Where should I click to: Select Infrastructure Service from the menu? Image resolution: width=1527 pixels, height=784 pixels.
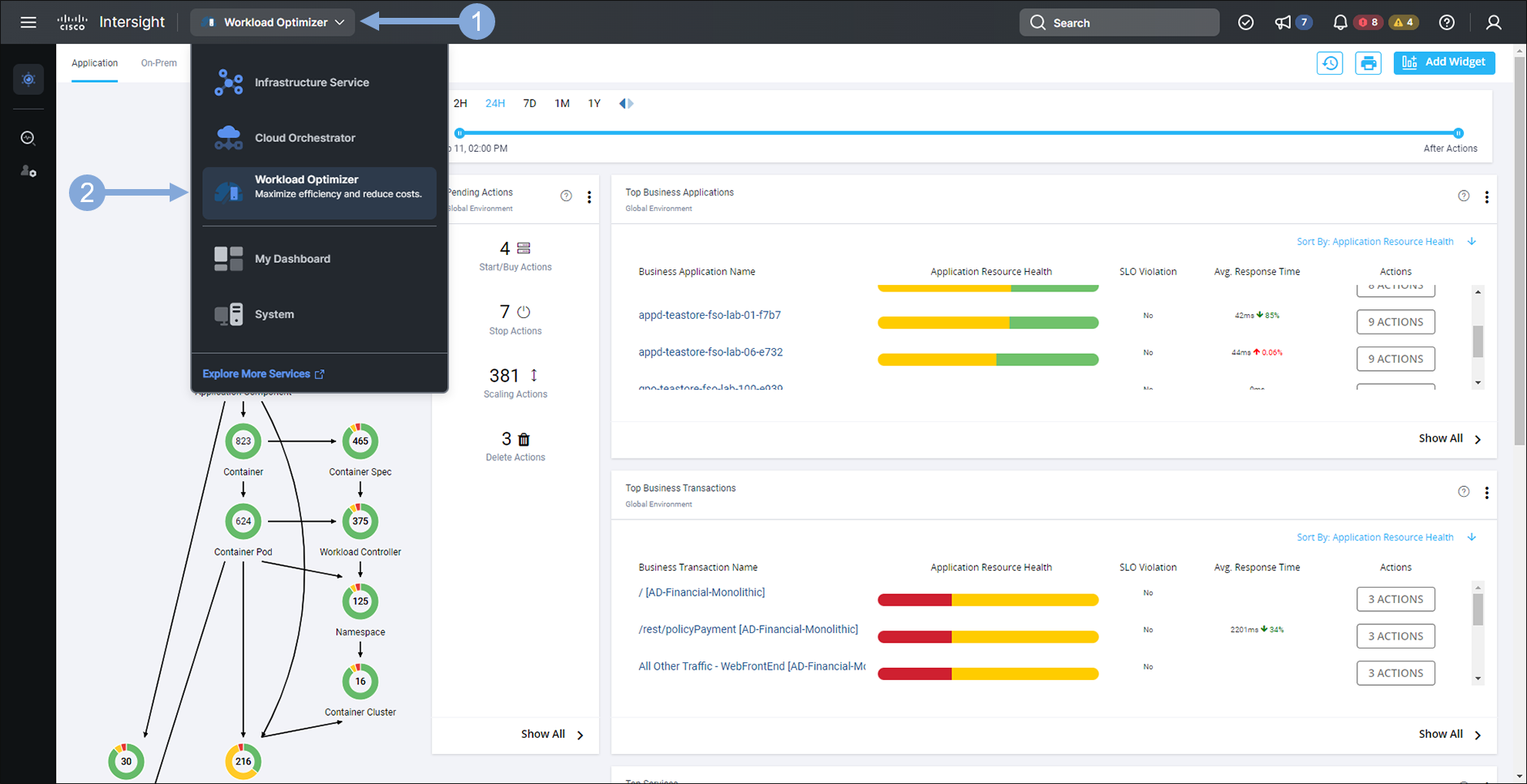pyautogui.click(x=319, y=82)
